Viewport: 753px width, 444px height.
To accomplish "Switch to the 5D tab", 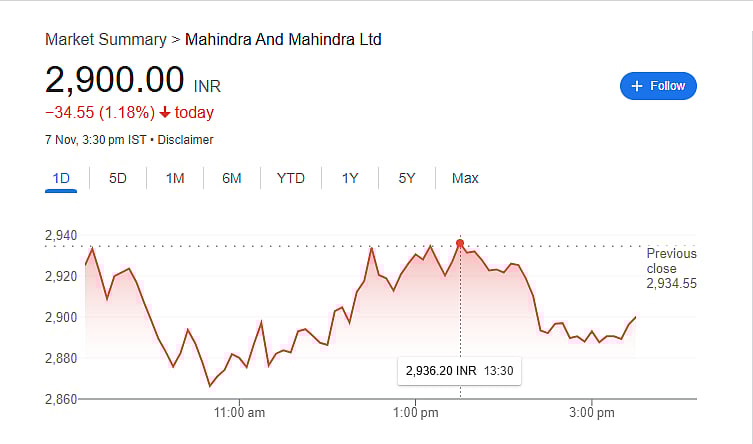I will pyautogui.click(x=118, y=178).
